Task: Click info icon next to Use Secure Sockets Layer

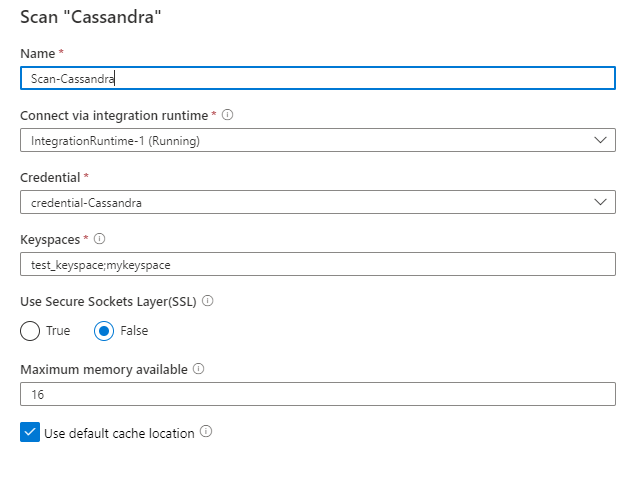Action: (x=208, y=300)
